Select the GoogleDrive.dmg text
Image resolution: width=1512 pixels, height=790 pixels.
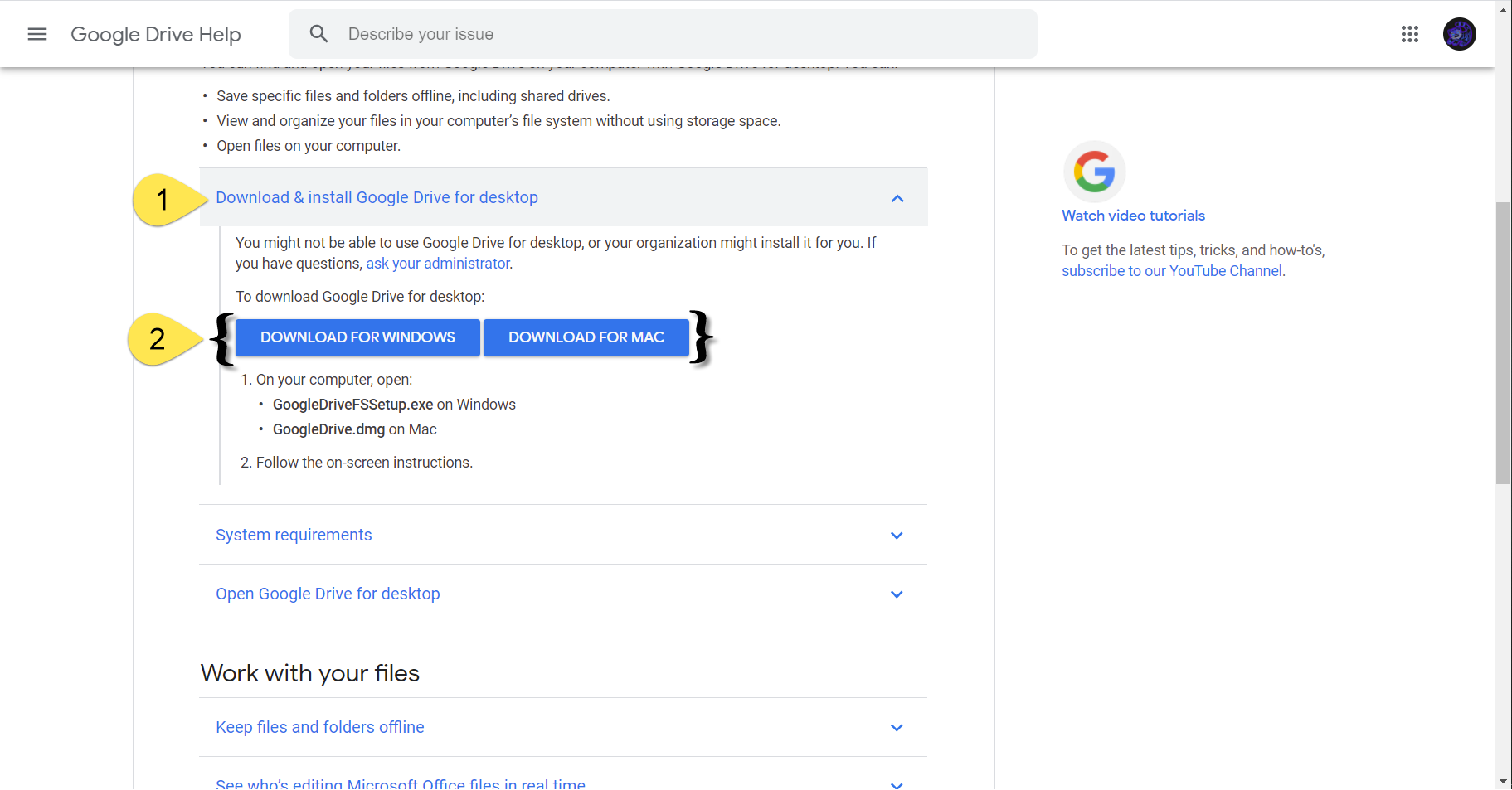328,429
